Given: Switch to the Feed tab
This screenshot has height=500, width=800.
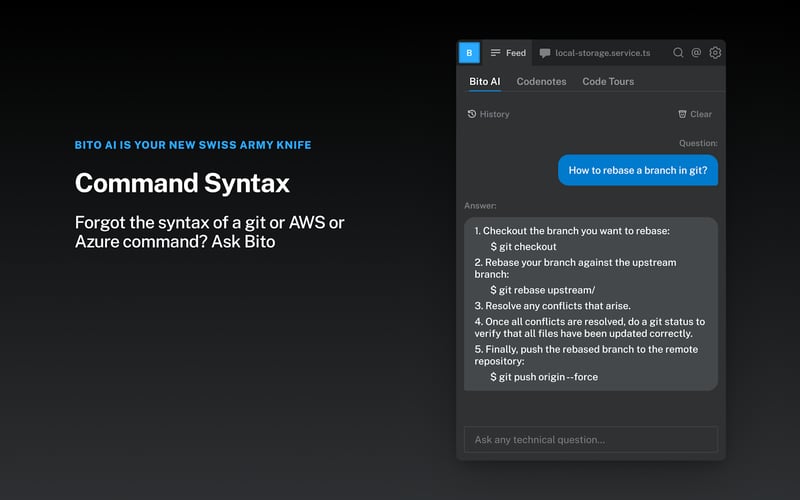Looking at the screenshot, I should coord(508,53).
